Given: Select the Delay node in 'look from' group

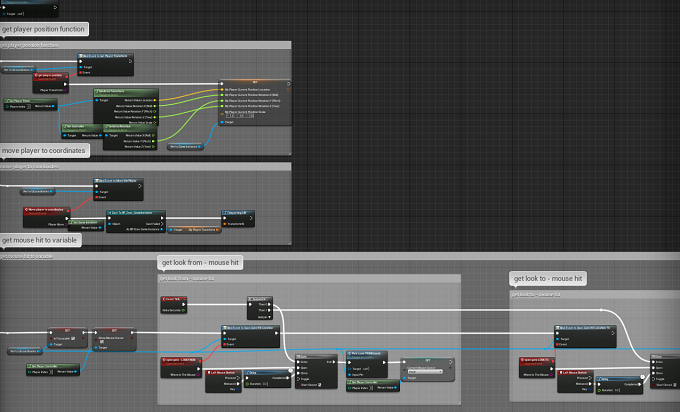Looking at the screenshot, I should click(x=268, y=378).
